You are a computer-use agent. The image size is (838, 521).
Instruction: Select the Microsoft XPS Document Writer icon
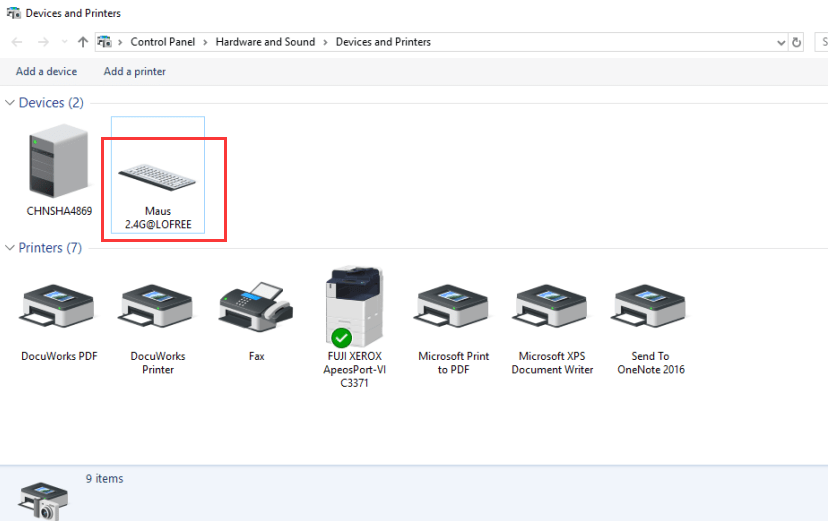550,305
